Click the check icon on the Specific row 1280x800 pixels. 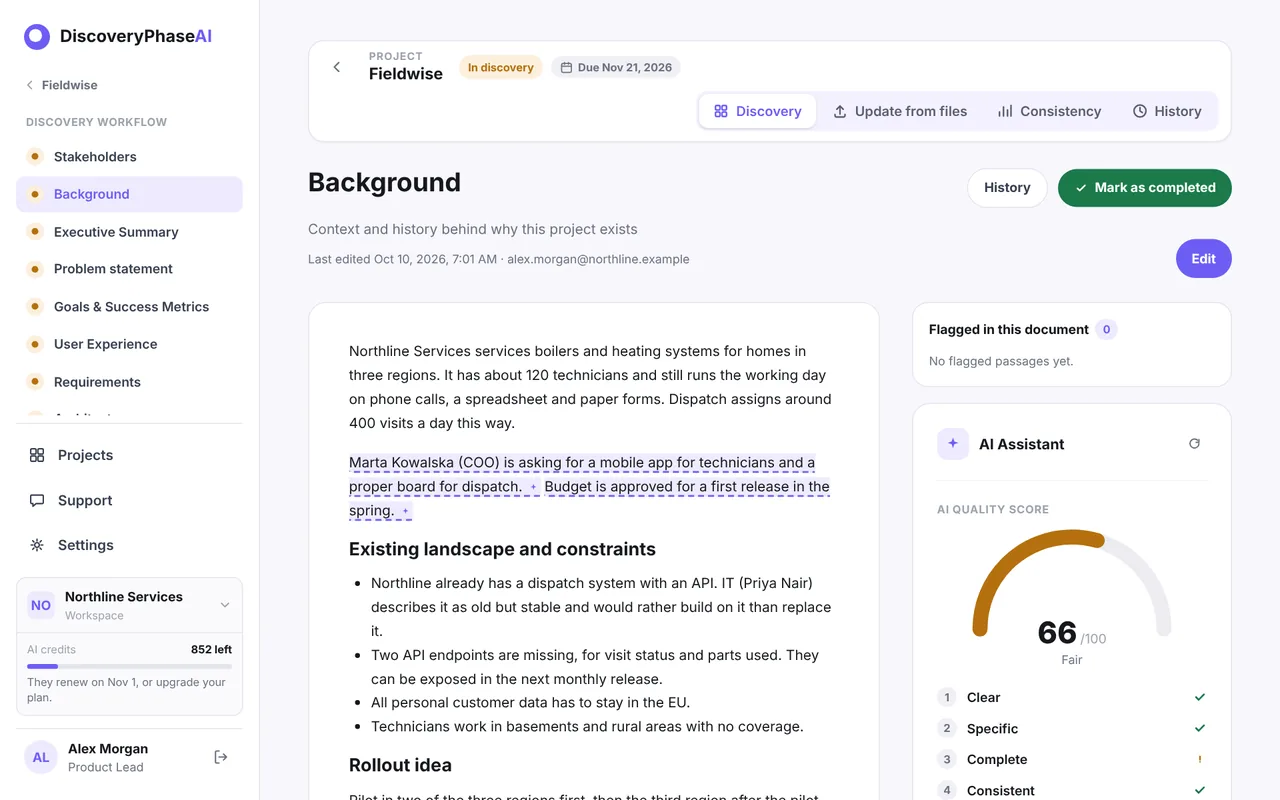(x=1200, y=728)
